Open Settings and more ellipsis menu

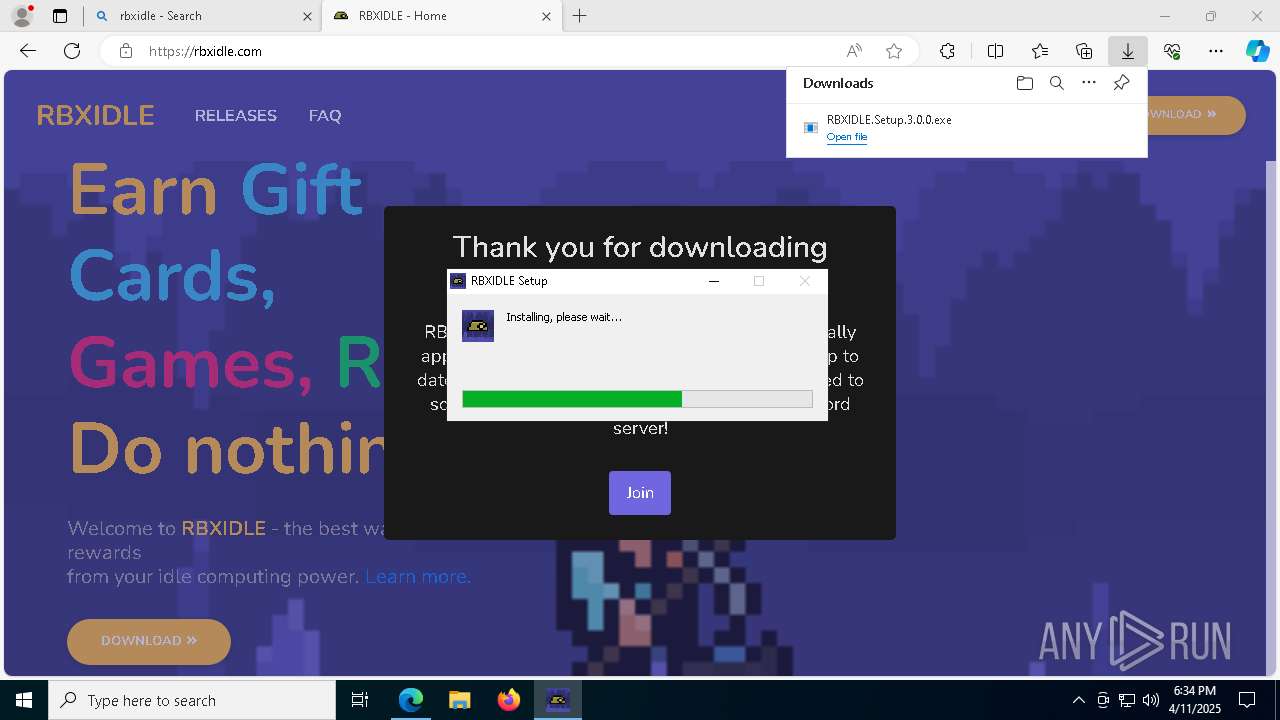(1216, 51)
